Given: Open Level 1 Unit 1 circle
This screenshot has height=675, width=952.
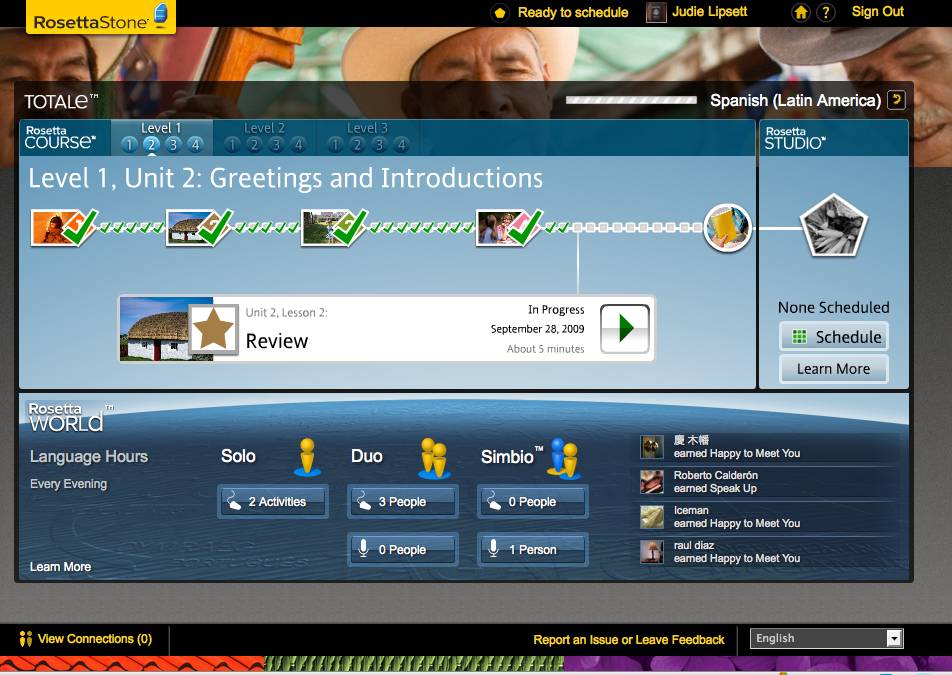Looking at the screenshot, I should click(x=129, y=144).
